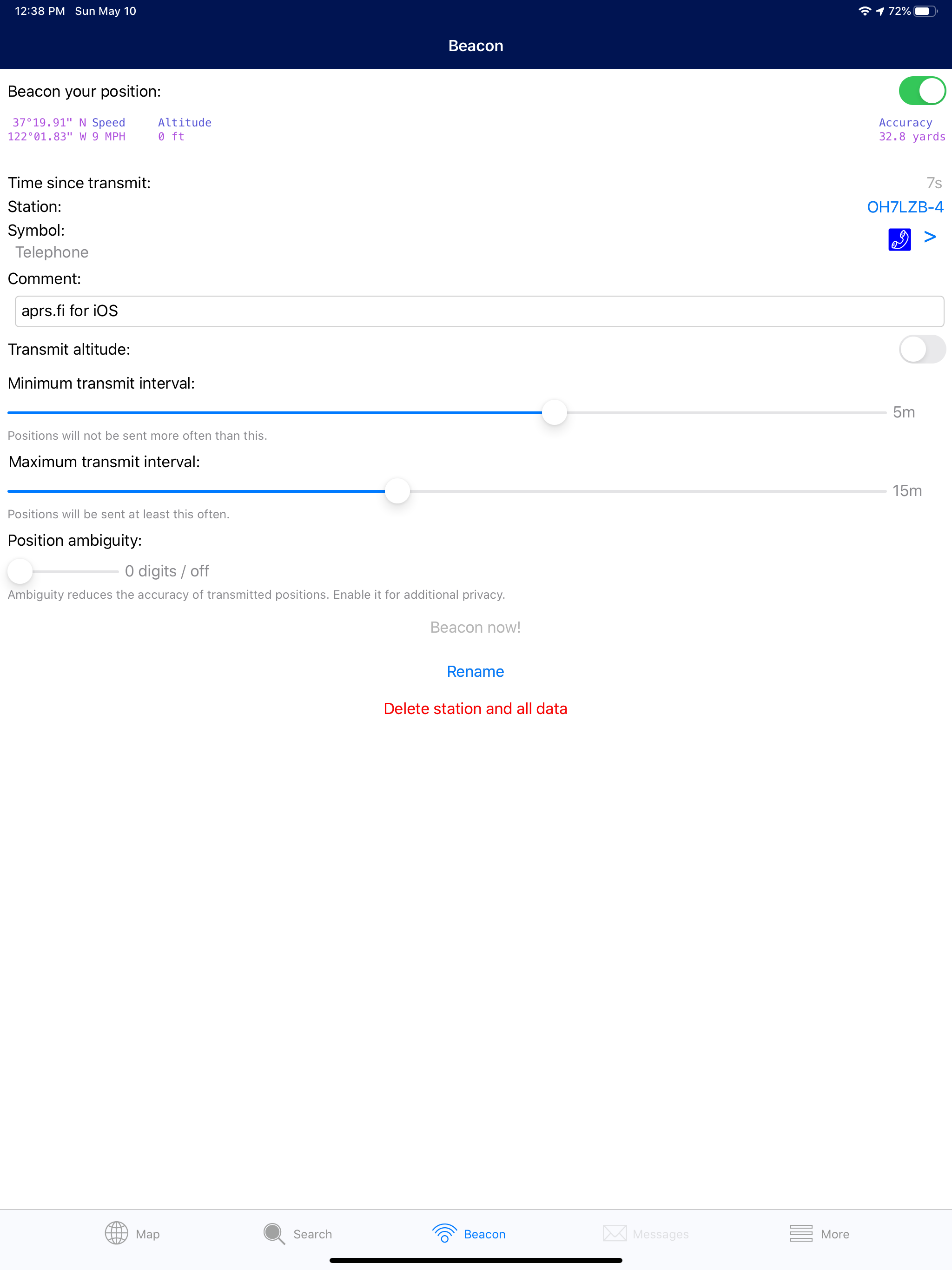Tap the Map globe icon
The height and width of the screenshot is (1270, 952).
tap(116, 1233)
